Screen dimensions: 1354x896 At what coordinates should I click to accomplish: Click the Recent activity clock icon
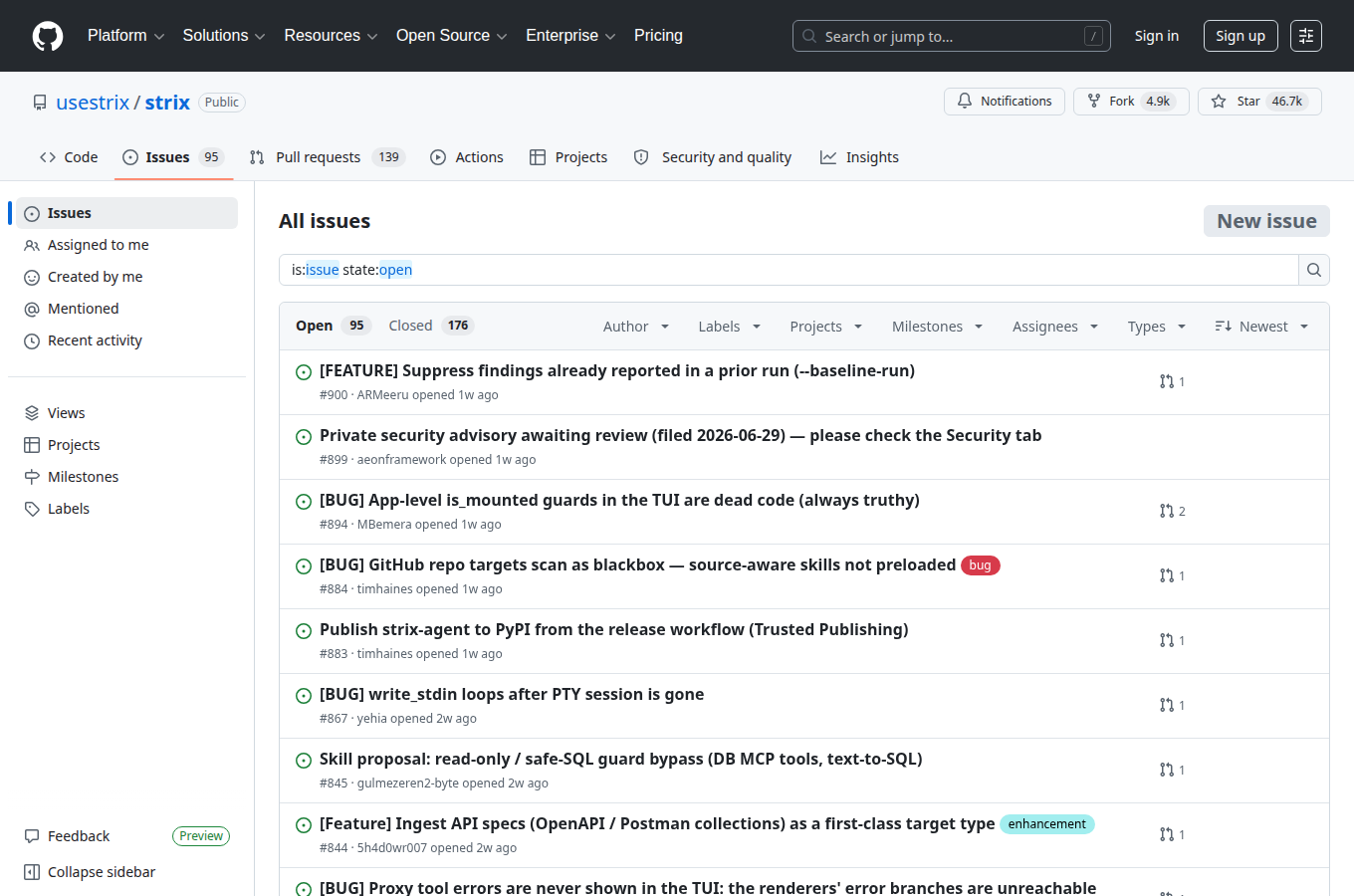coord(32,341)
